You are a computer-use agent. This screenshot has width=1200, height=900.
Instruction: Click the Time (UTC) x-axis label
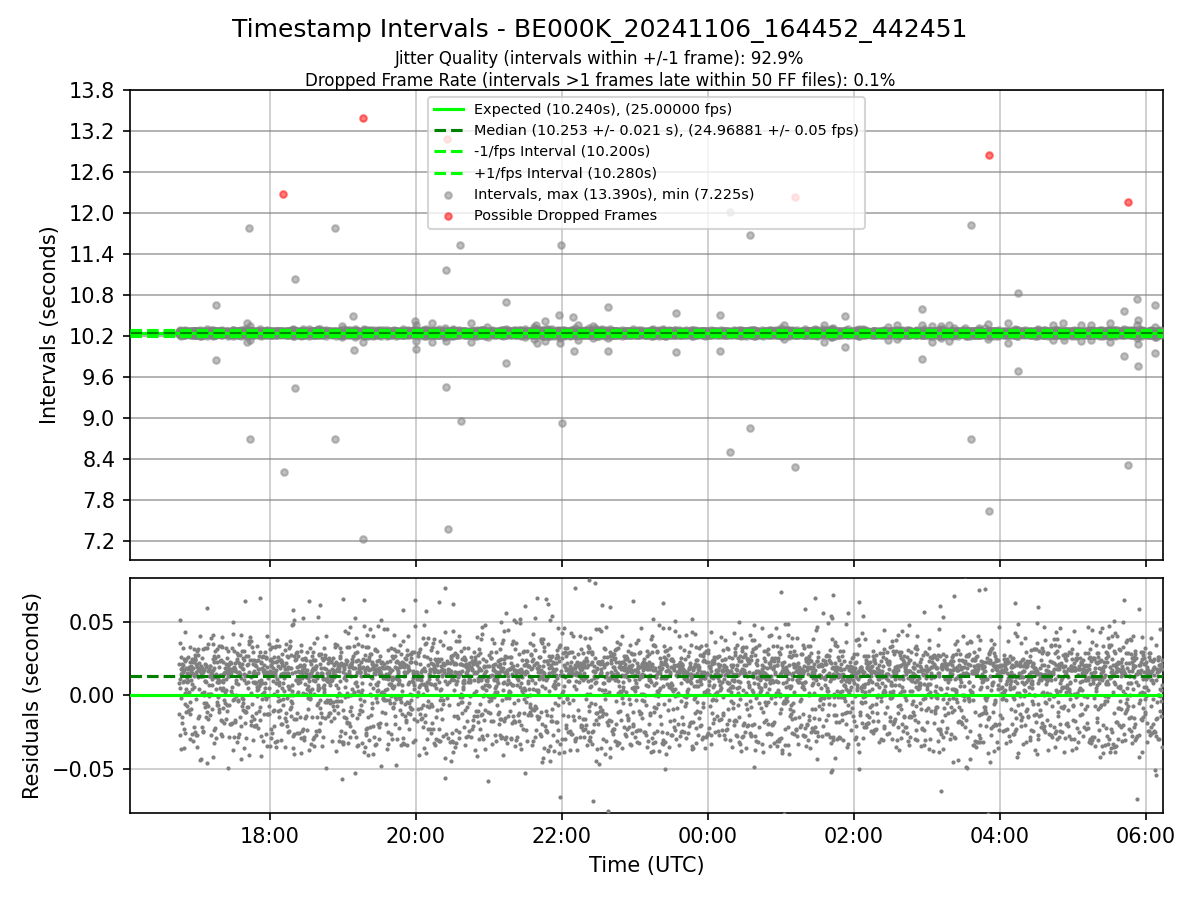[x=646, y=864]
